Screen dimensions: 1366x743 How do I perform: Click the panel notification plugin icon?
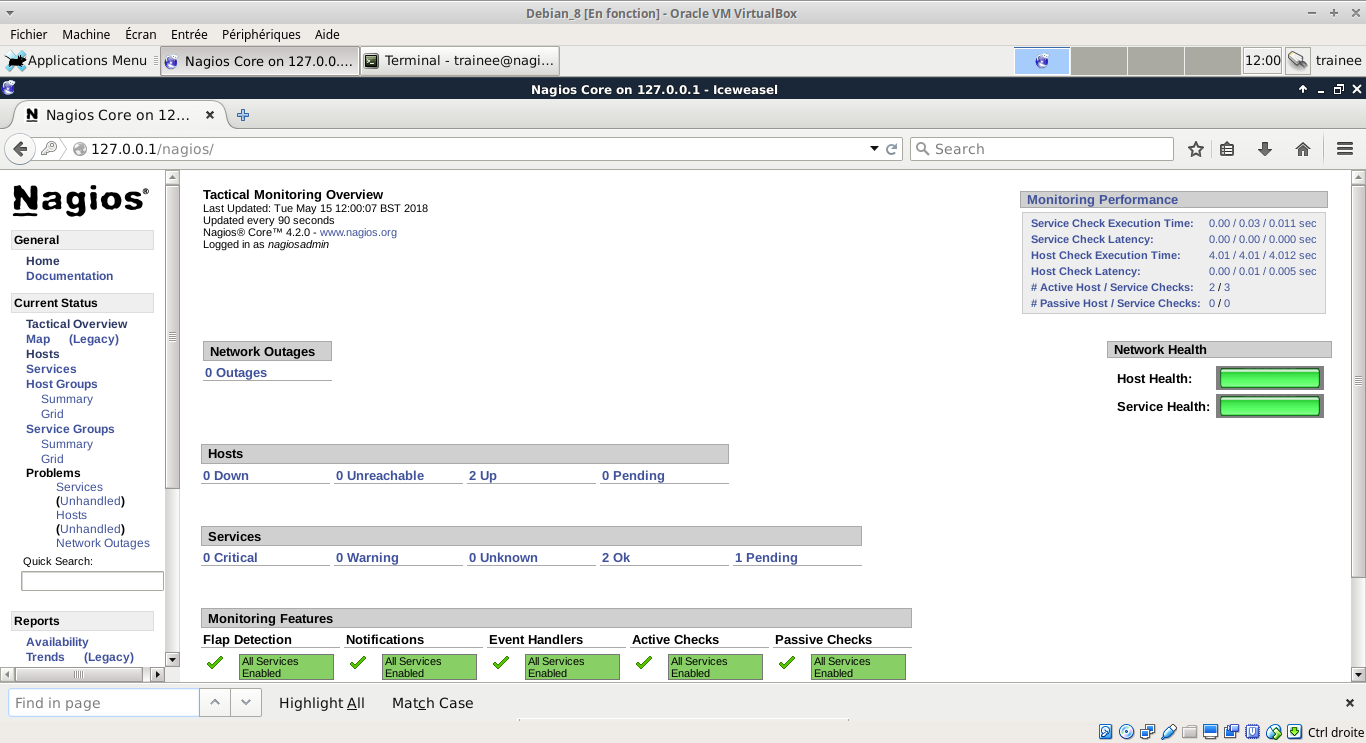click(x=1298, y=61)
